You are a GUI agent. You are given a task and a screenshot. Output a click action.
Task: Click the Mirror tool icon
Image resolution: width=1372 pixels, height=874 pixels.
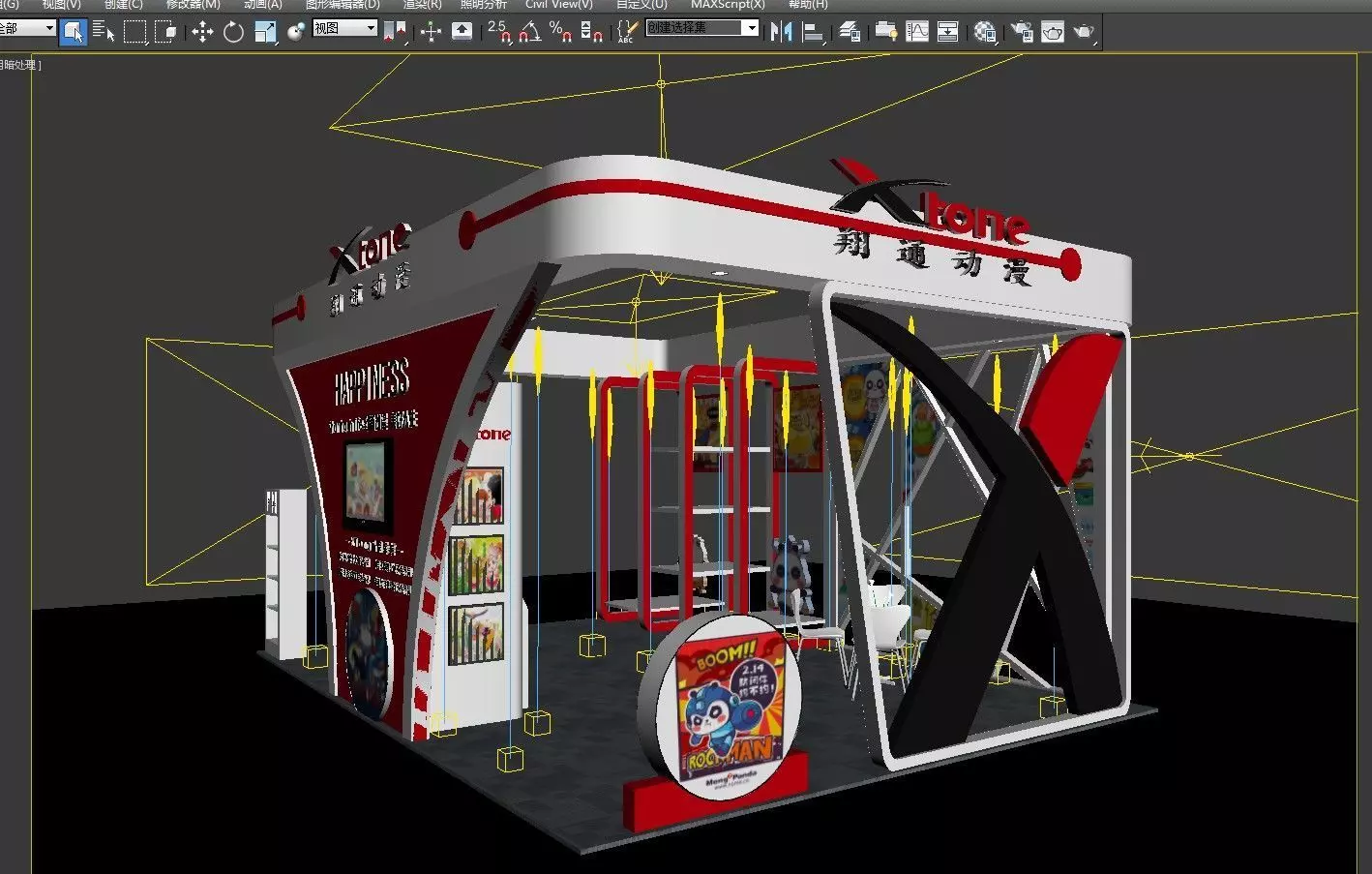tap(781, 32)
